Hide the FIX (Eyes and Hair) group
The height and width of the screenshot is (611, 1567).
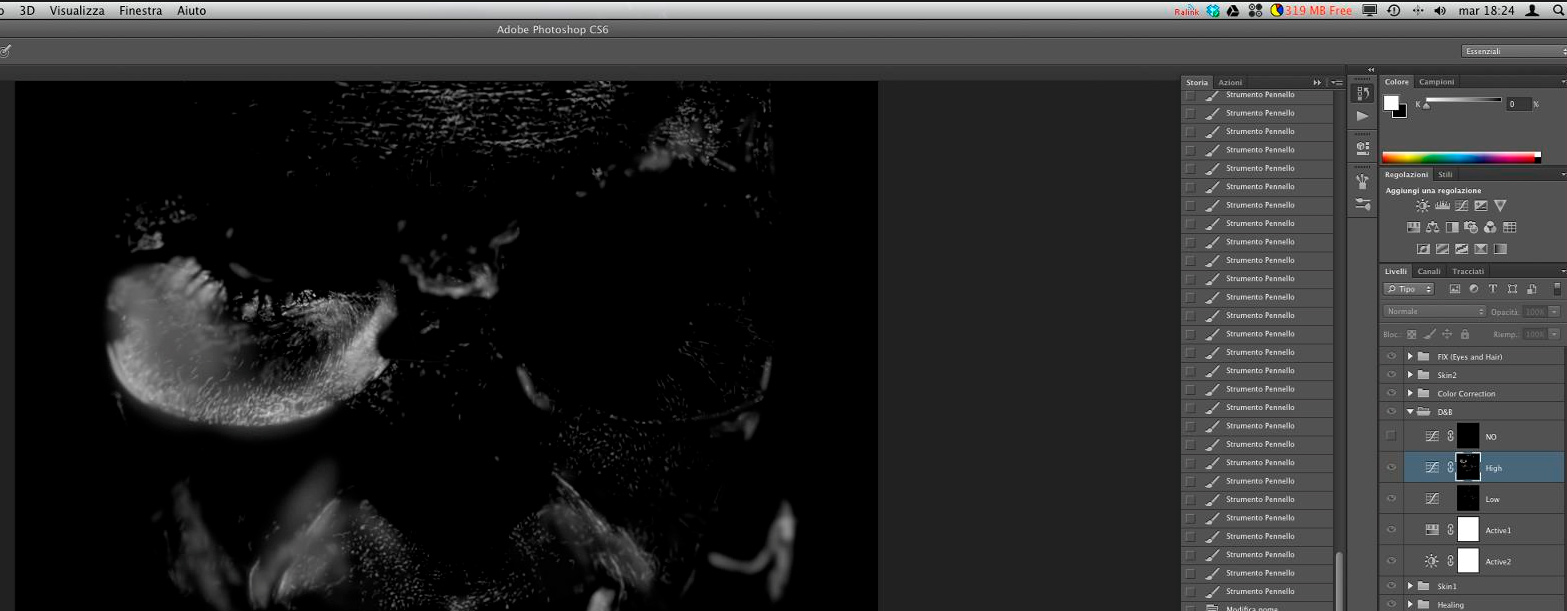click(1390, 356)
